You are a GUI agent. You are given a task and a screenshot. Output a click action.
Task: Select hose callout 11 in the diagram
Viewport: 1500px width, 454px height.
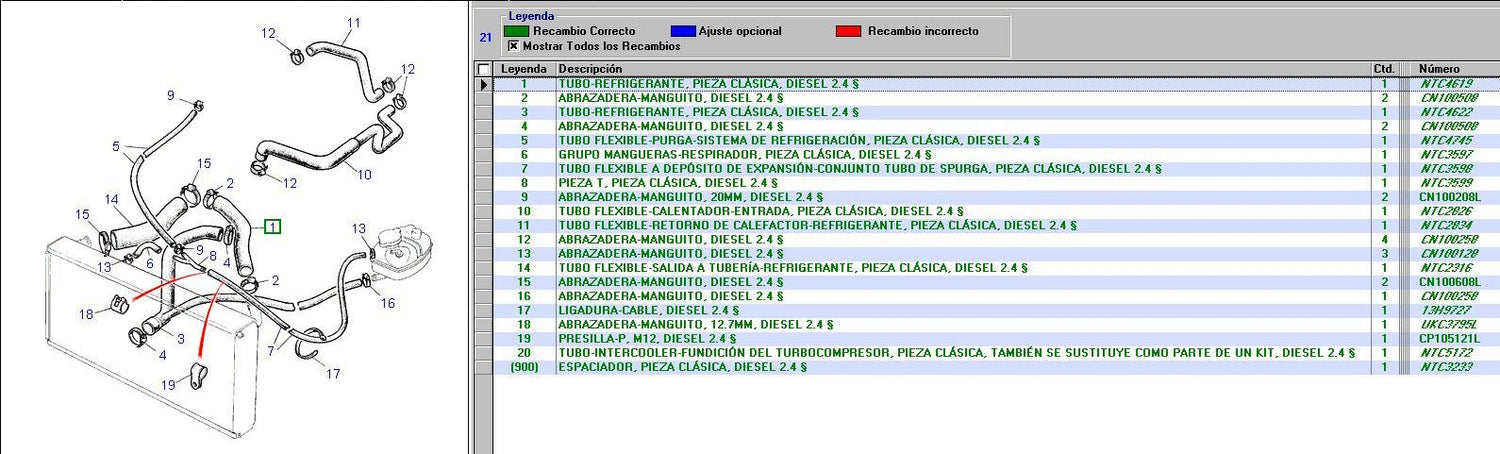coord(353,22)
